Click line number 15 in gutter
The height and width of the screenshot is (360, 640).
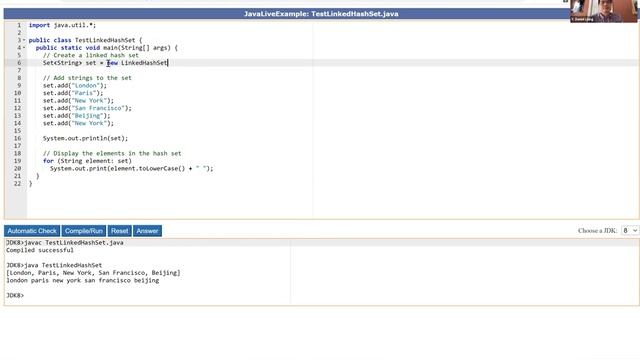pos(17,131)
